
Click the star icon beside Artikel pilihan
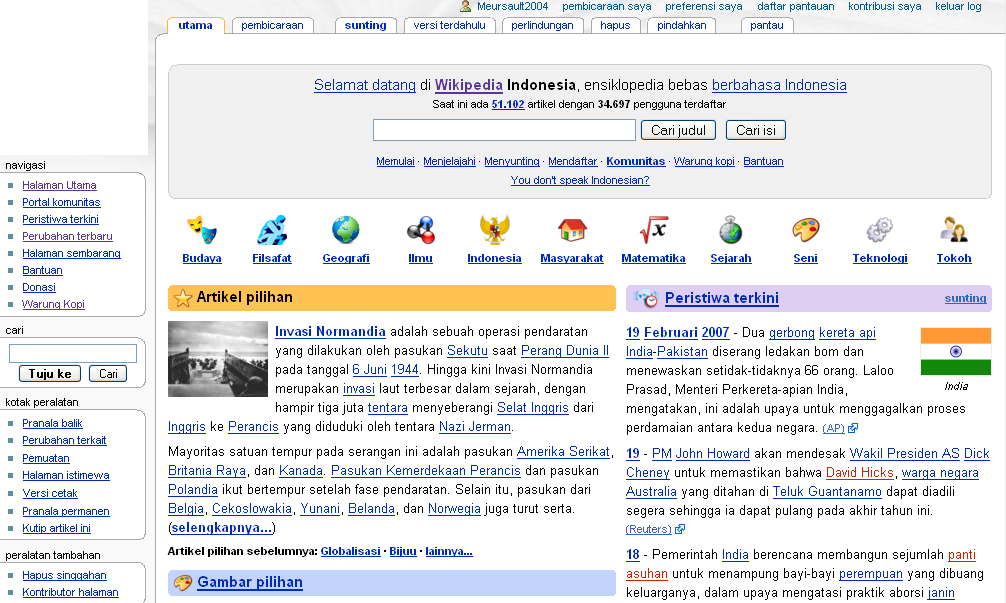183,298
